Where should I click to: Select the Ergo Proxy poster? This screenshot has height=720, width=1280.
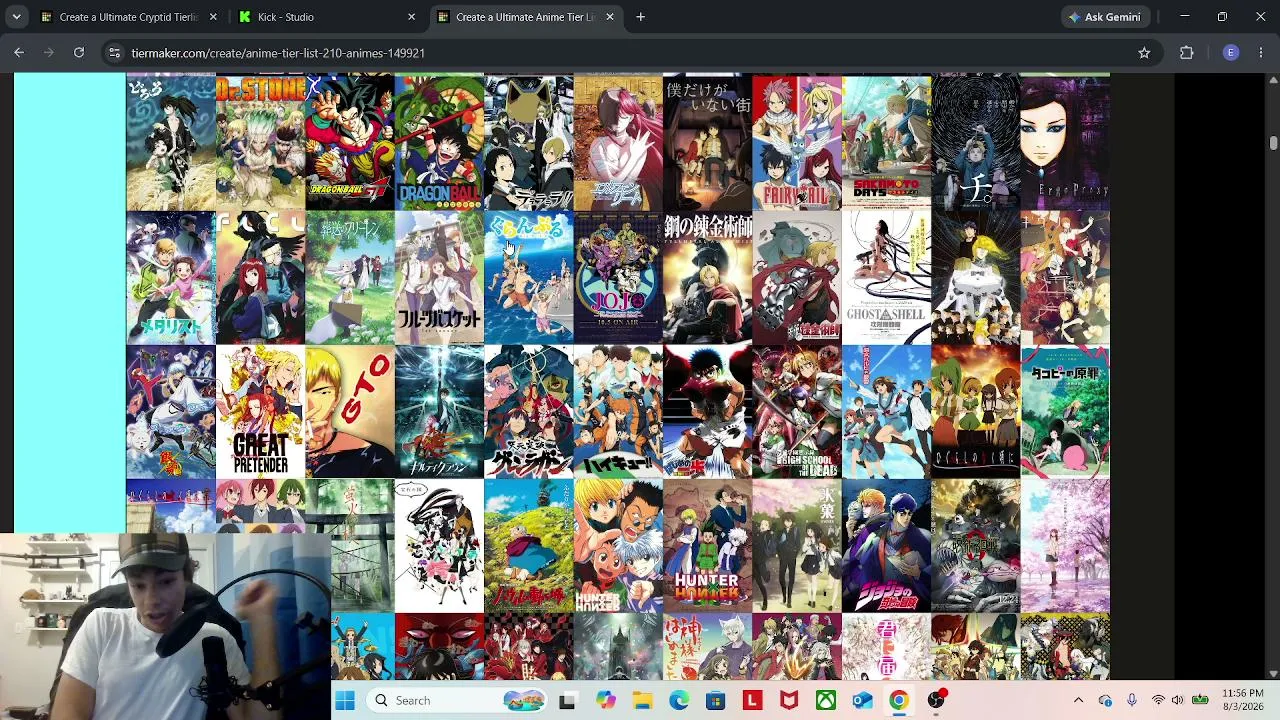pos(1065,143)
